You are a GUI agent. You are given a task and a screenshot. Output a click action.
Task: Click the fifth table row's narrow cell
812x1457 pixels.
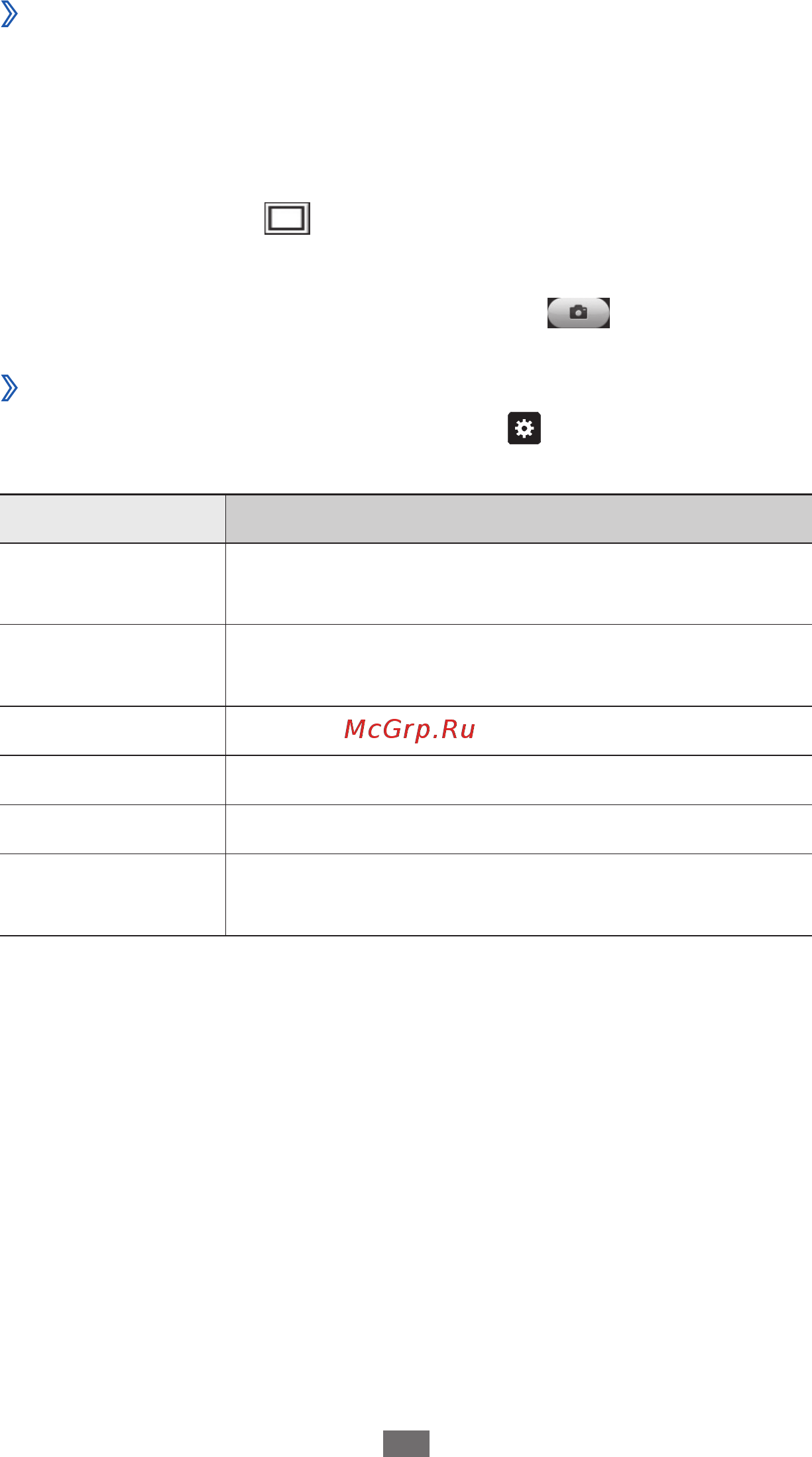click(x=113, y=829)
